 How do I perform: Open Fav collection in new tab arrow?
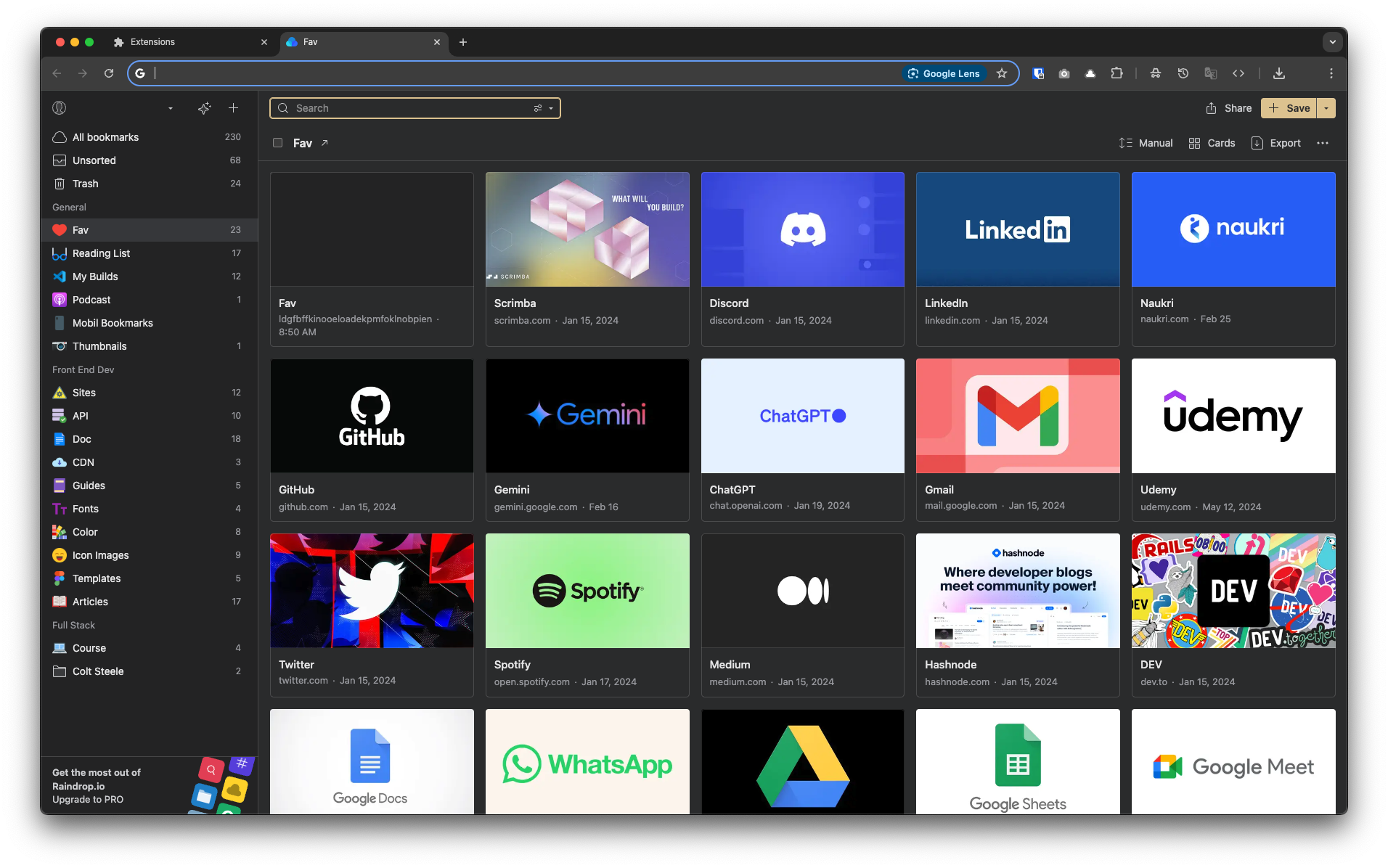click(324, 143)
